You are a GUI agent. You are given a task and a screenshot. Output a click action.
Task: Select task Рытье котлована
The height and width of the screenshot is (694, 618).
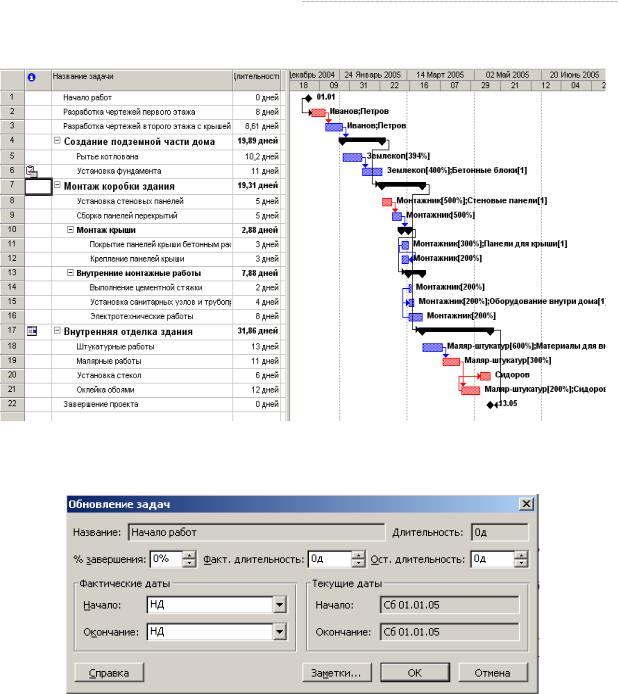click(x=107, y=157)
